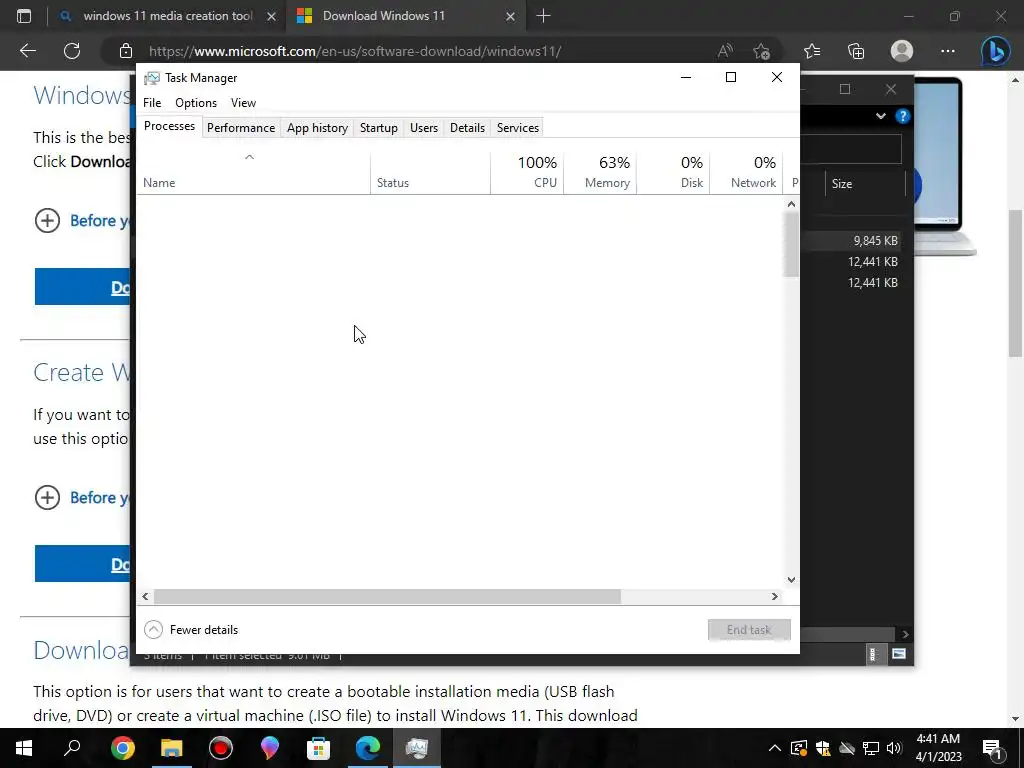Click the webpage vertical scrollbar thumb
This screenshot has width=1024, height=768.
(x=1015, y=283)
